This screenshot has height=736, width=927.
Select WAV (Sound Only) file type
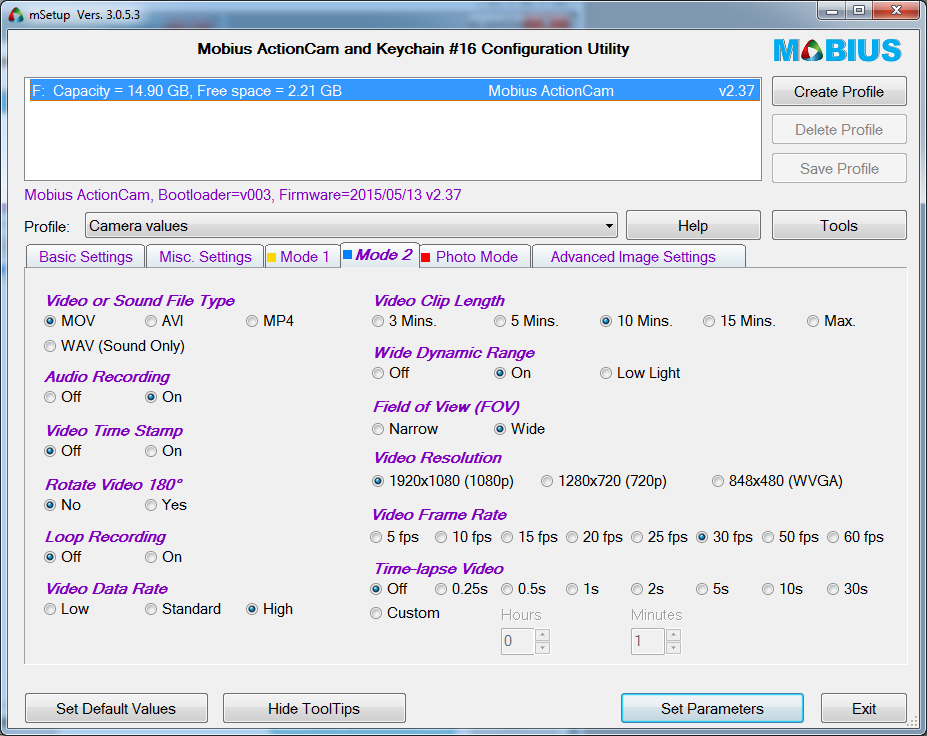click(115, 346)
